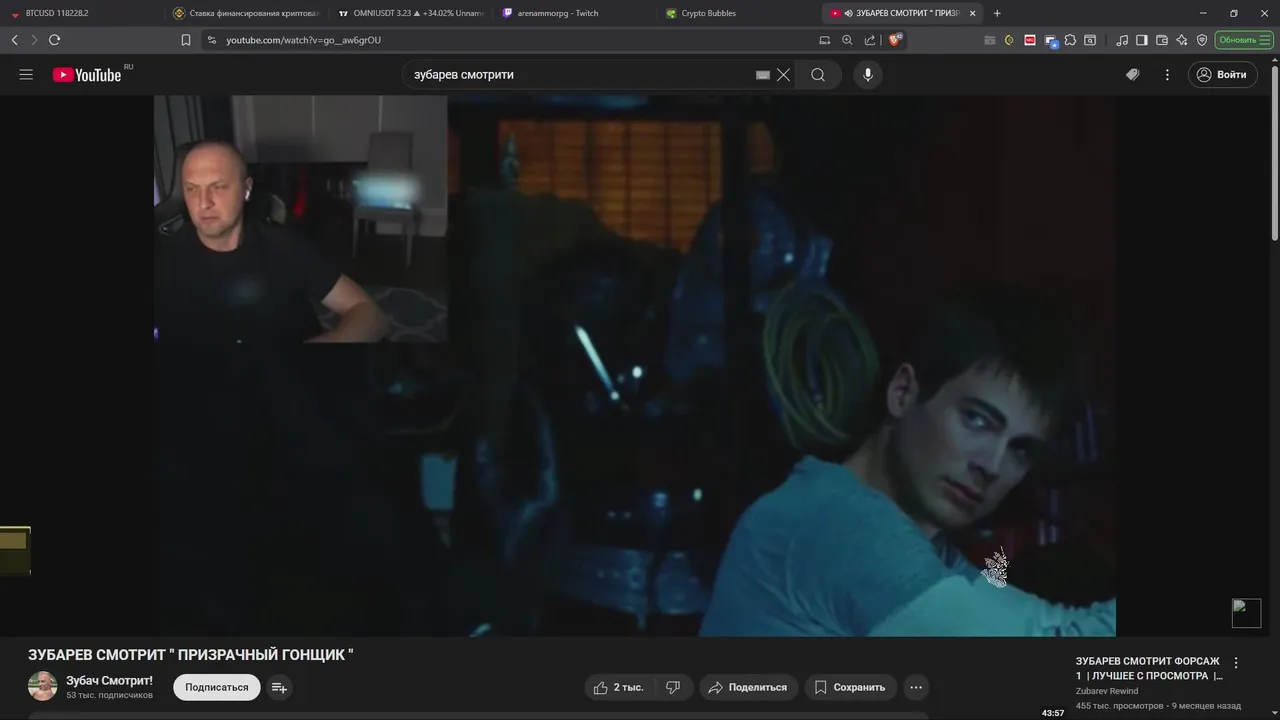Bookmark this page with the bookmark icon
The height and width of the screenshot is (720, 1280).
[x=186, y=40]
